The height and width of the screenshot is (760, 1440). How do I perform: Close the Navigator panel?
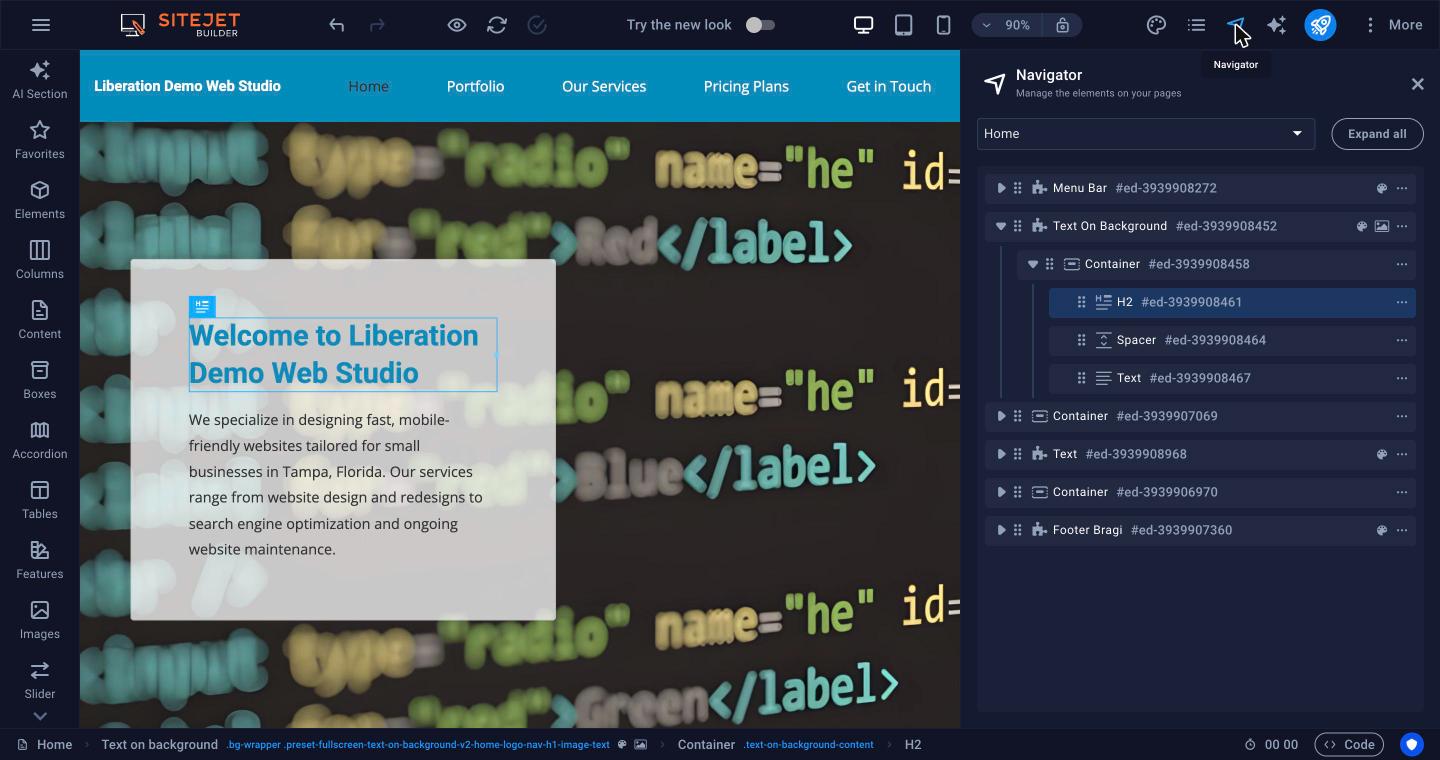[1417, 84]
